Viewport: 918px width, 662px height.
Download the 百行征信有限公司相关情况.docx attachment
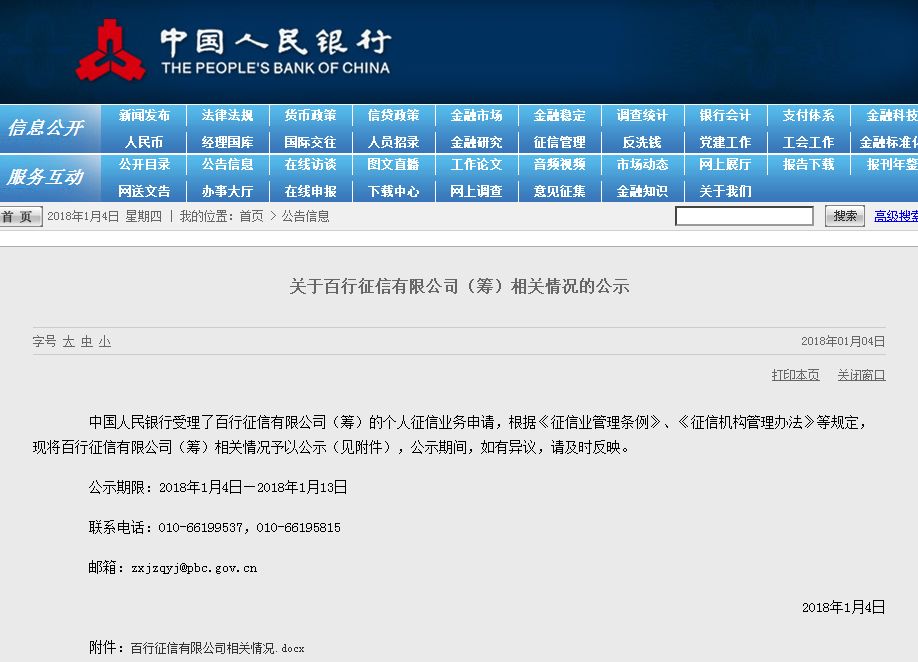pos(217,648)
